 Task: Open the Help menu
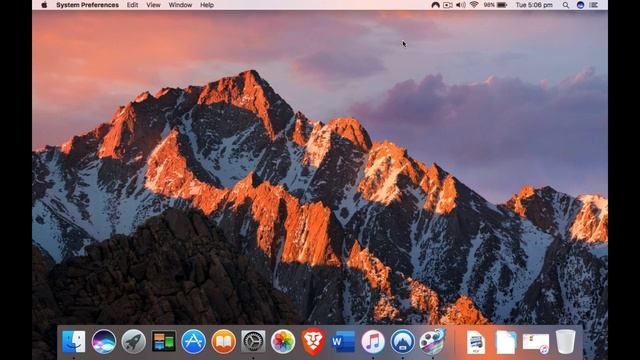(207, 5)
